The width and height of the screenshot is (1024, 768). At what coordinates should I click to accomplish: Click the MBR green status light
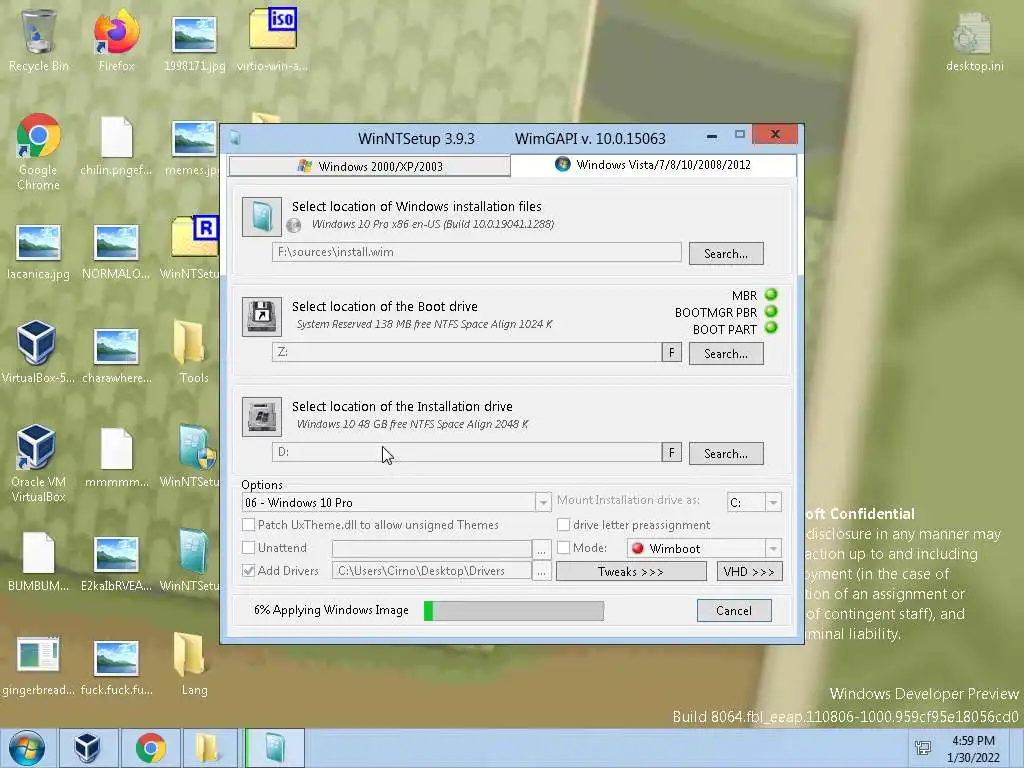[771, 295]
